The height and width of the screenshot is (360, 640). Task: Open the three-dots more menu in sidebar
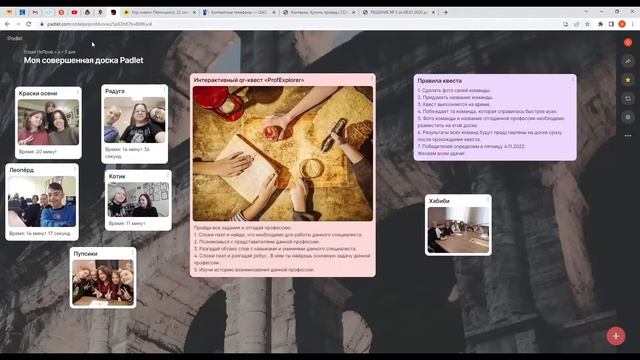pyautogui.click(x=628, y=136)
